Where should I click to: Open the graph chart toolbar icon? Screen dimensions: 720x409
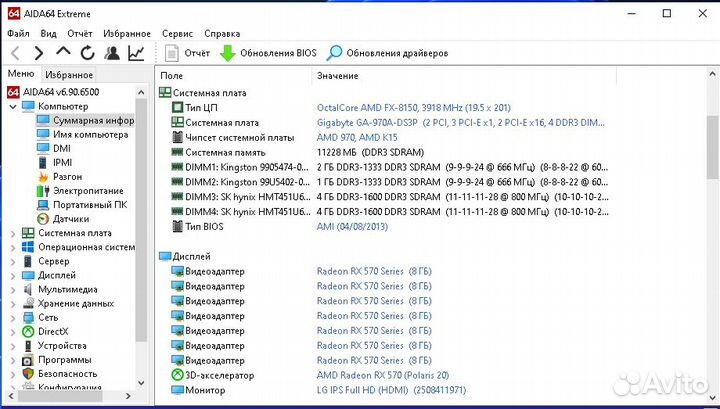tap(136, 53)
